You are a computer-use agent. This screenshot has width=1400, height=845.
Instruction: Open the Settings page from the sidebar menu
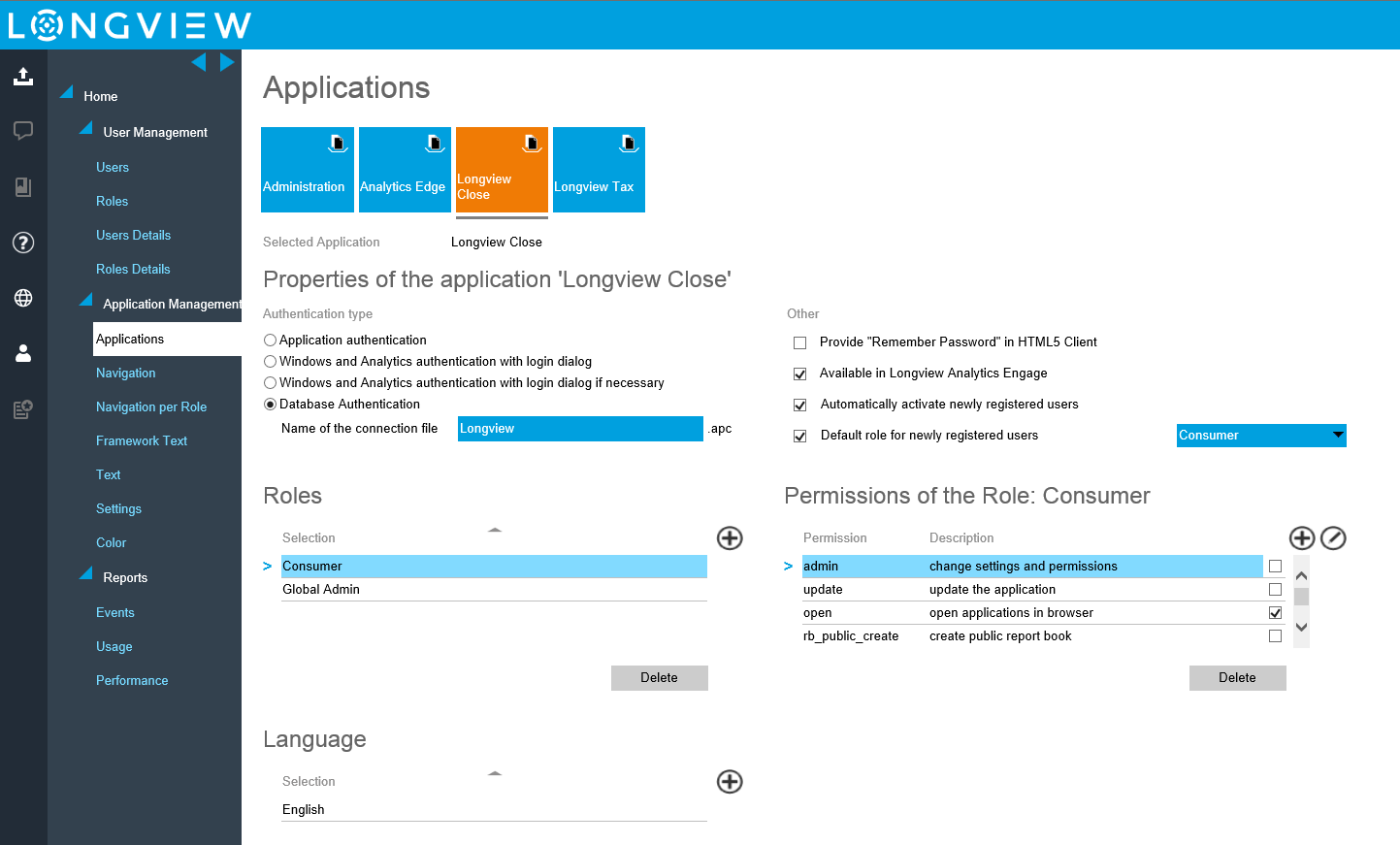118,508
